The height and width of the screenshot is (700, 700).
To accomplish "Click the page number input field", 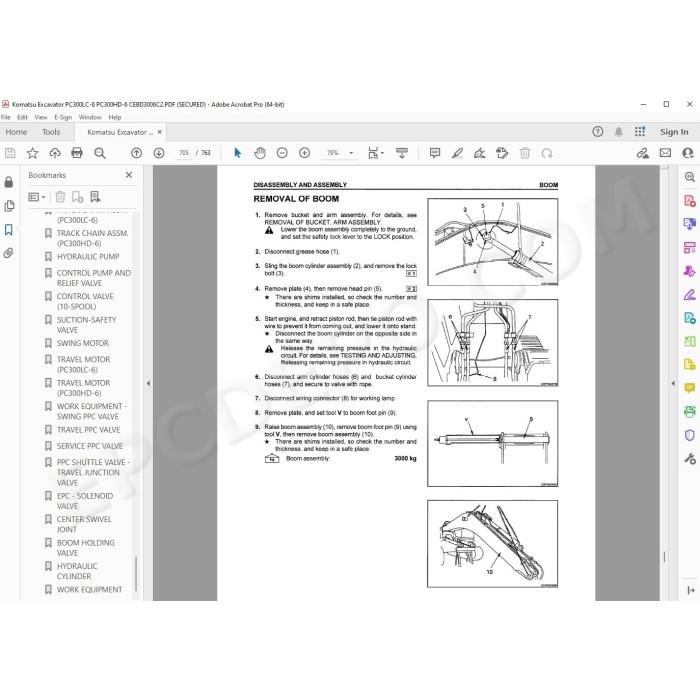I will [184, 153].
